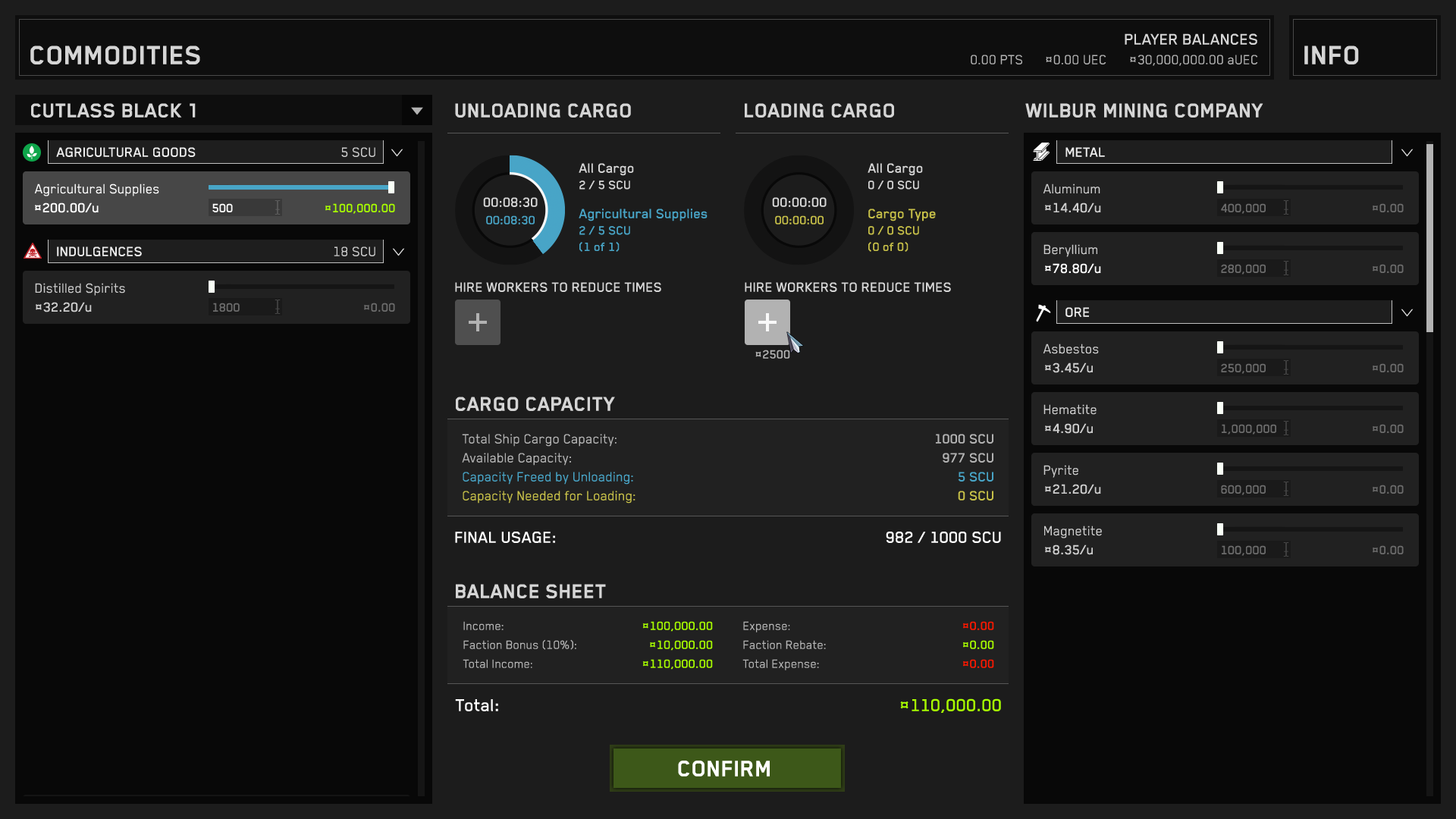Viewport: 1456px width, 819px height.
Task: Add a worker for unloading cargo
Action: [x=477, y=322]
